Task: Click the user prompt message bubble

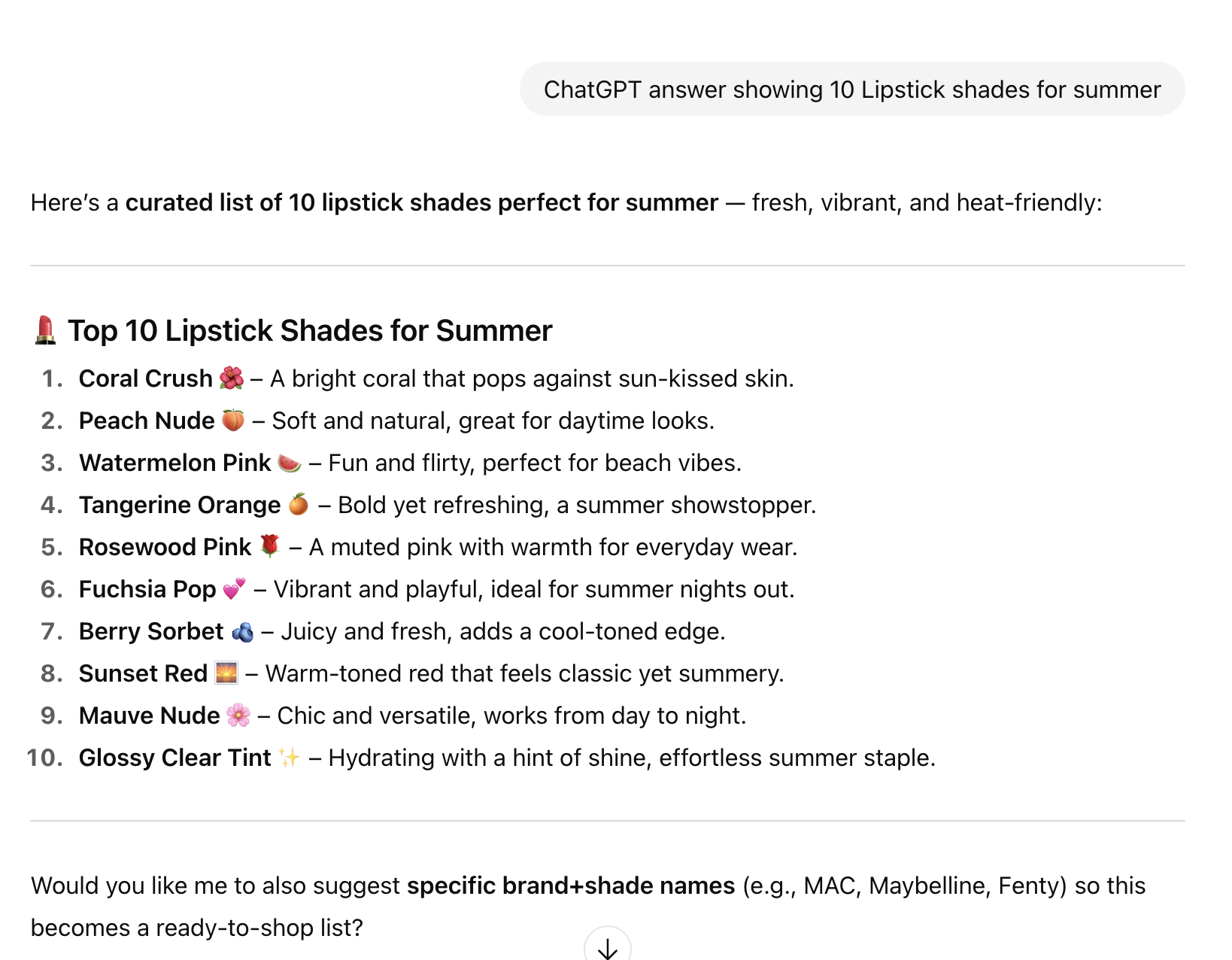Action: 851,90
